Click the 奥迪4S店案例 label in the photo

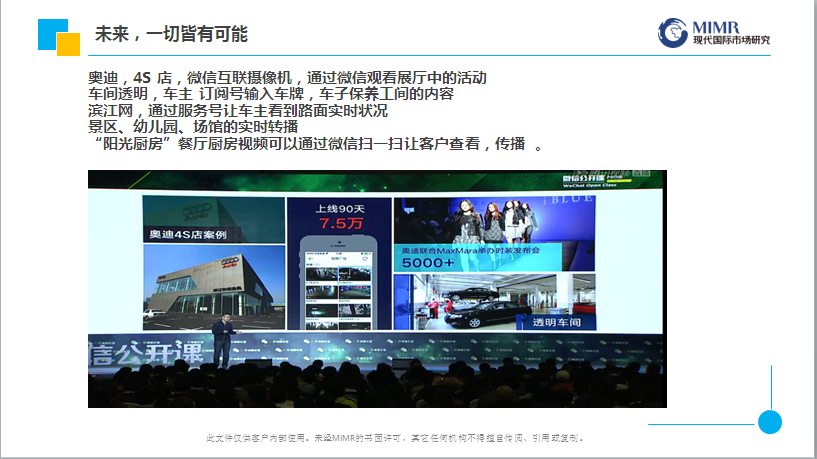point(188,234)
